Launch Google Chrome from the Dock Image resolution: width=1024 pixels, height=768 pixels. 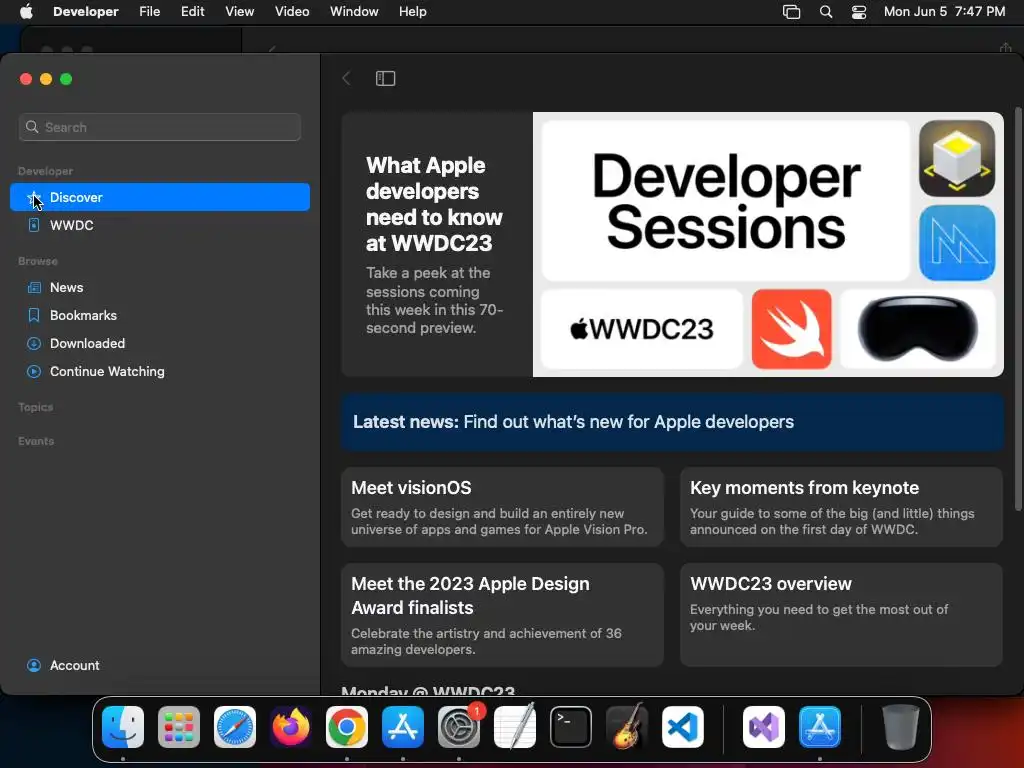pos(347,727)
